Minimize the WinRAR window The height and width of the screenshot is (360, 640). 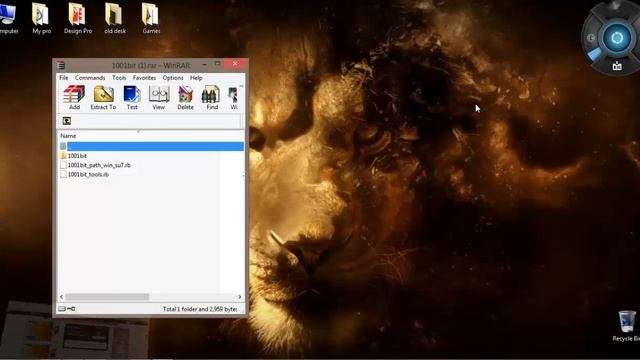pyautogui.click(x=204, y=64)
